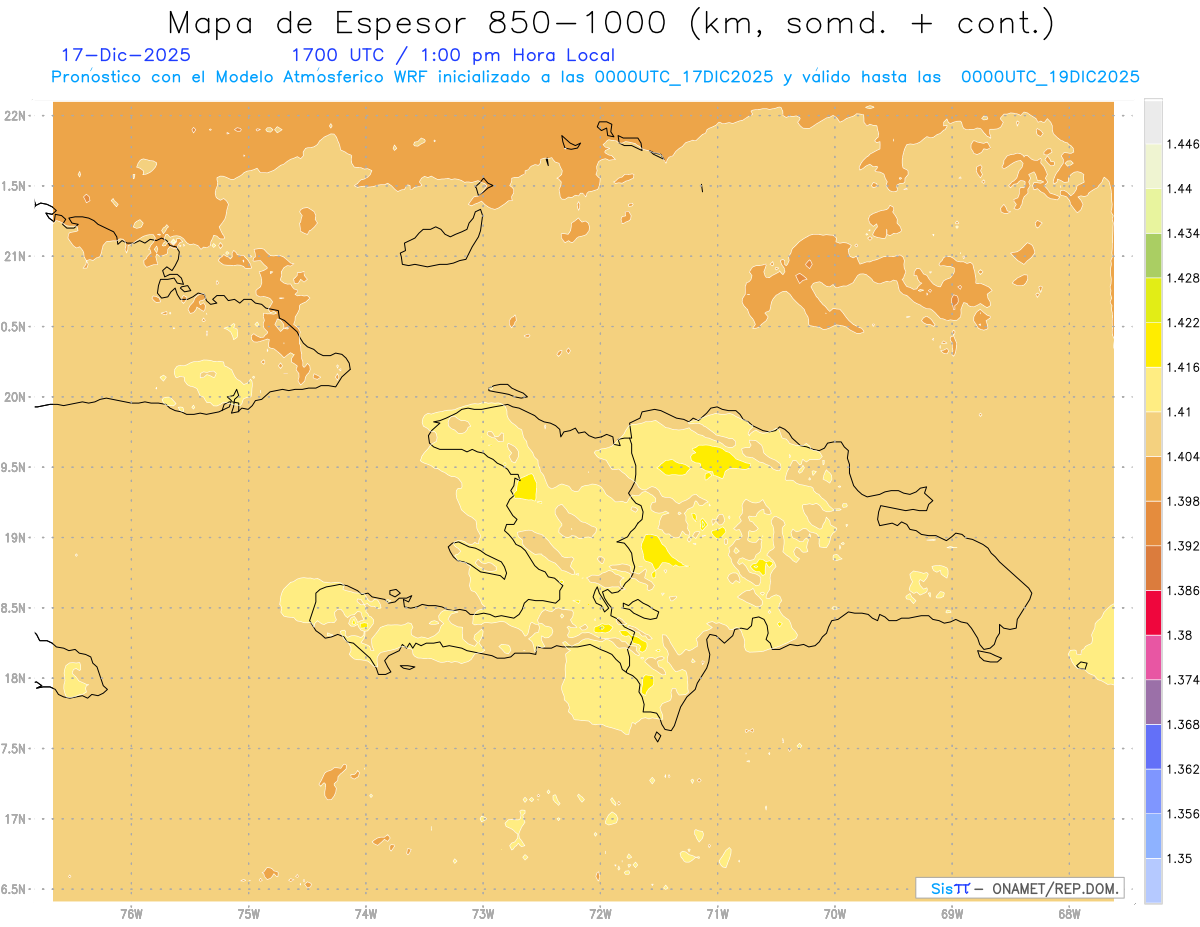Select the pink colorbar segment above 1.374

coord(1153,657)
